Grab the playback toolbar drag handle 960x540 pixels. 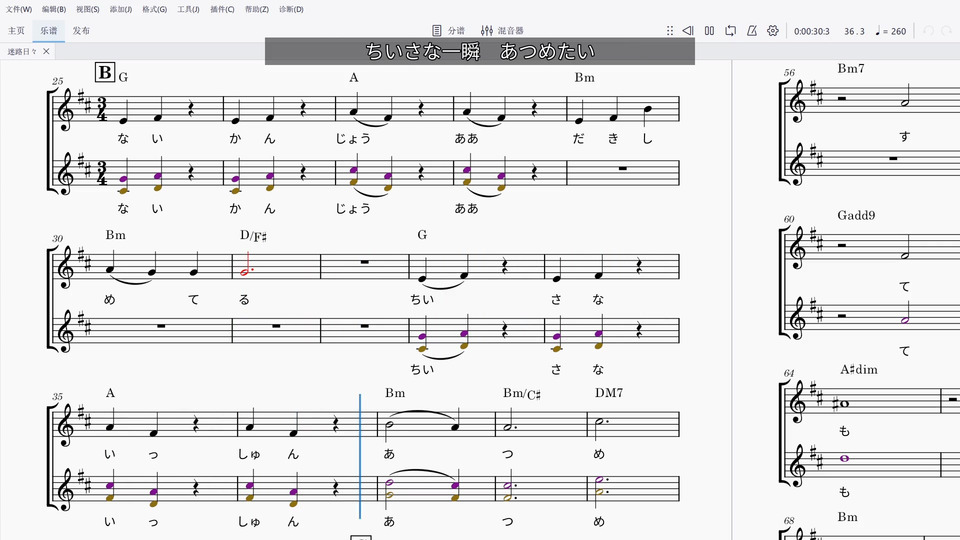670,31
